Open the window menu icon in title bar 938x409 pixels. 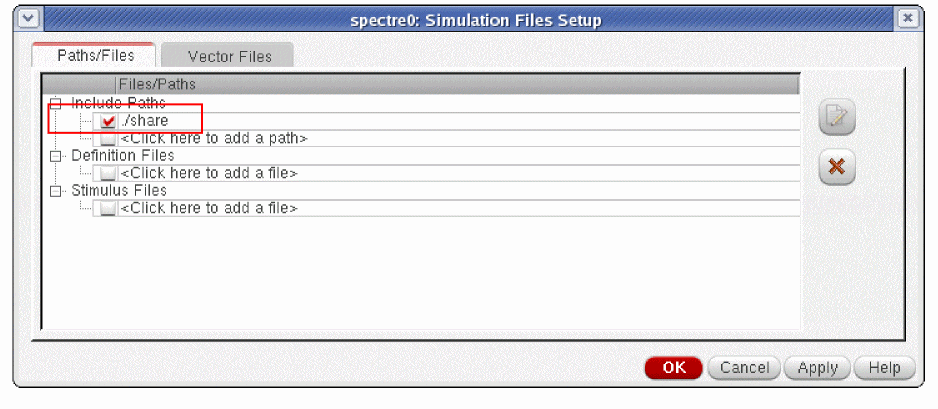click(27, 20)
